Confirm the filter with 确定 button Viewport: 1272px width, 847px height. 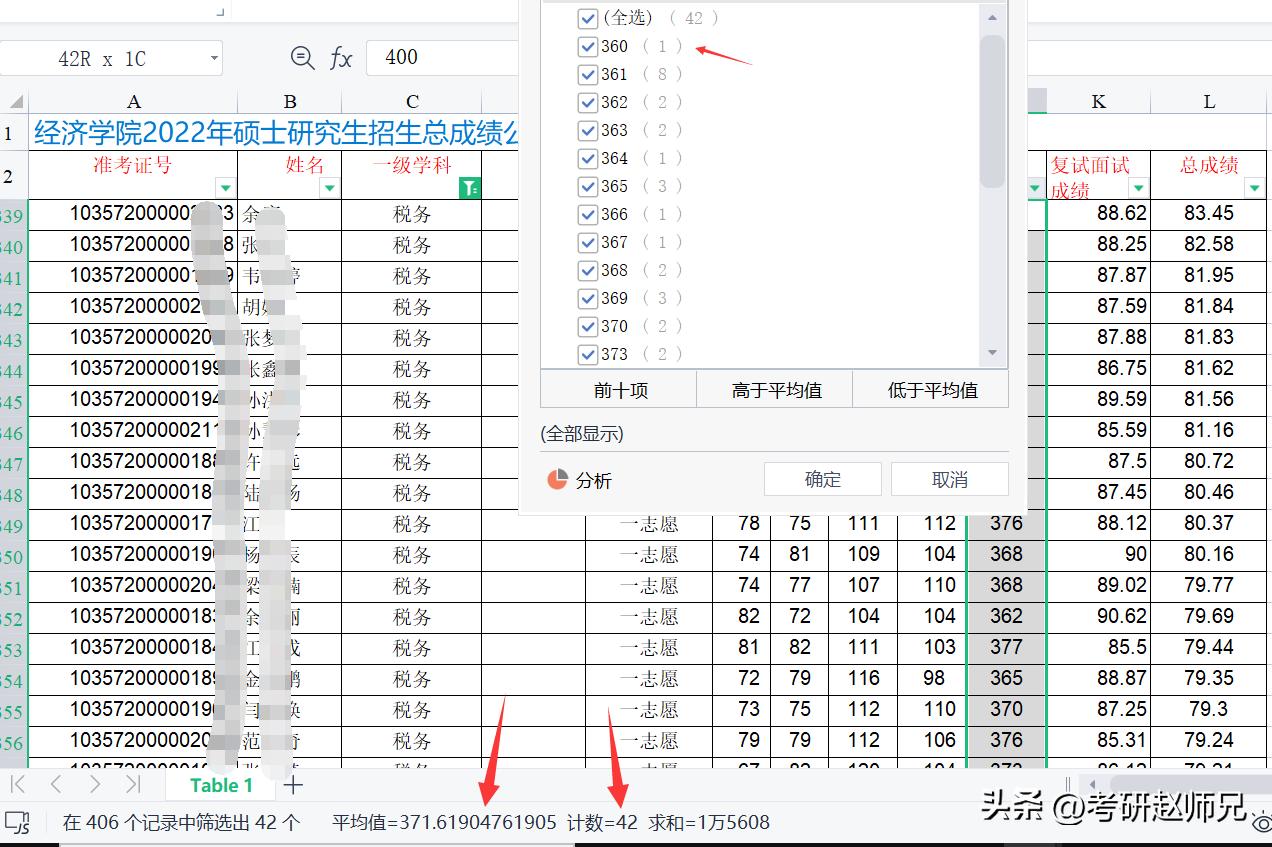point(821,479)
